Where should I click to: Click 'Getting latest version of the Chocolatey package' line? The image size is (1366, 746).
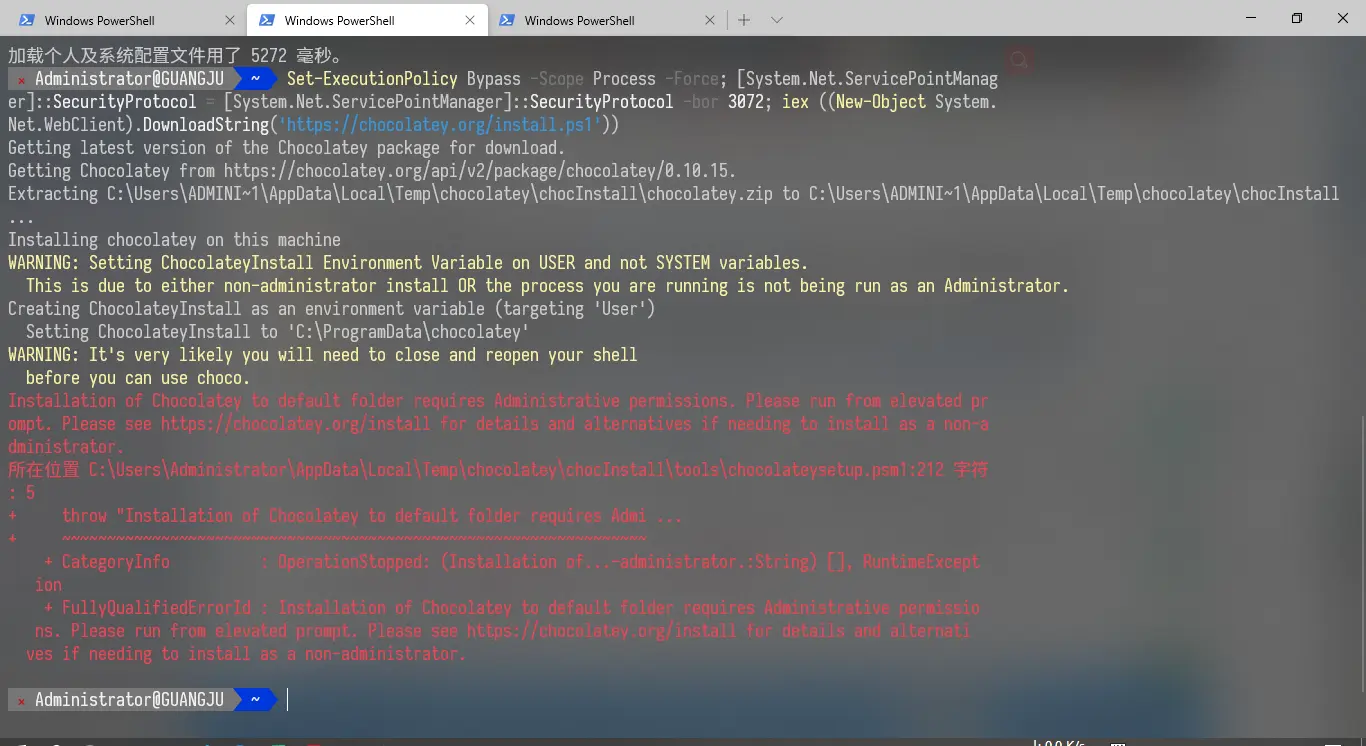[286, 148]
